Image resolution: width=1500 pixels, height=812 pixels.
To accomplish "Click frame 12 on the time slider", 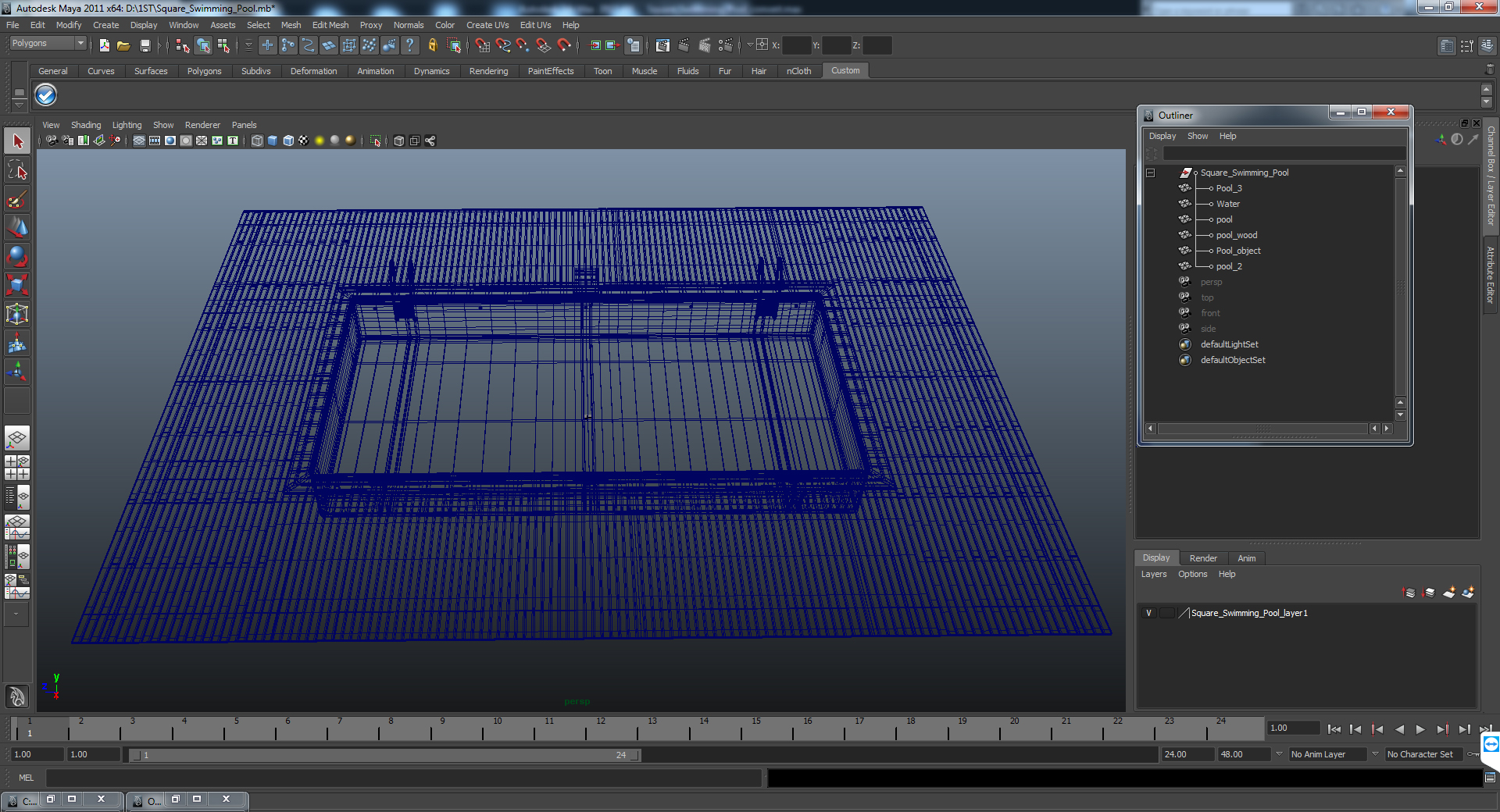I will (599, 728).
